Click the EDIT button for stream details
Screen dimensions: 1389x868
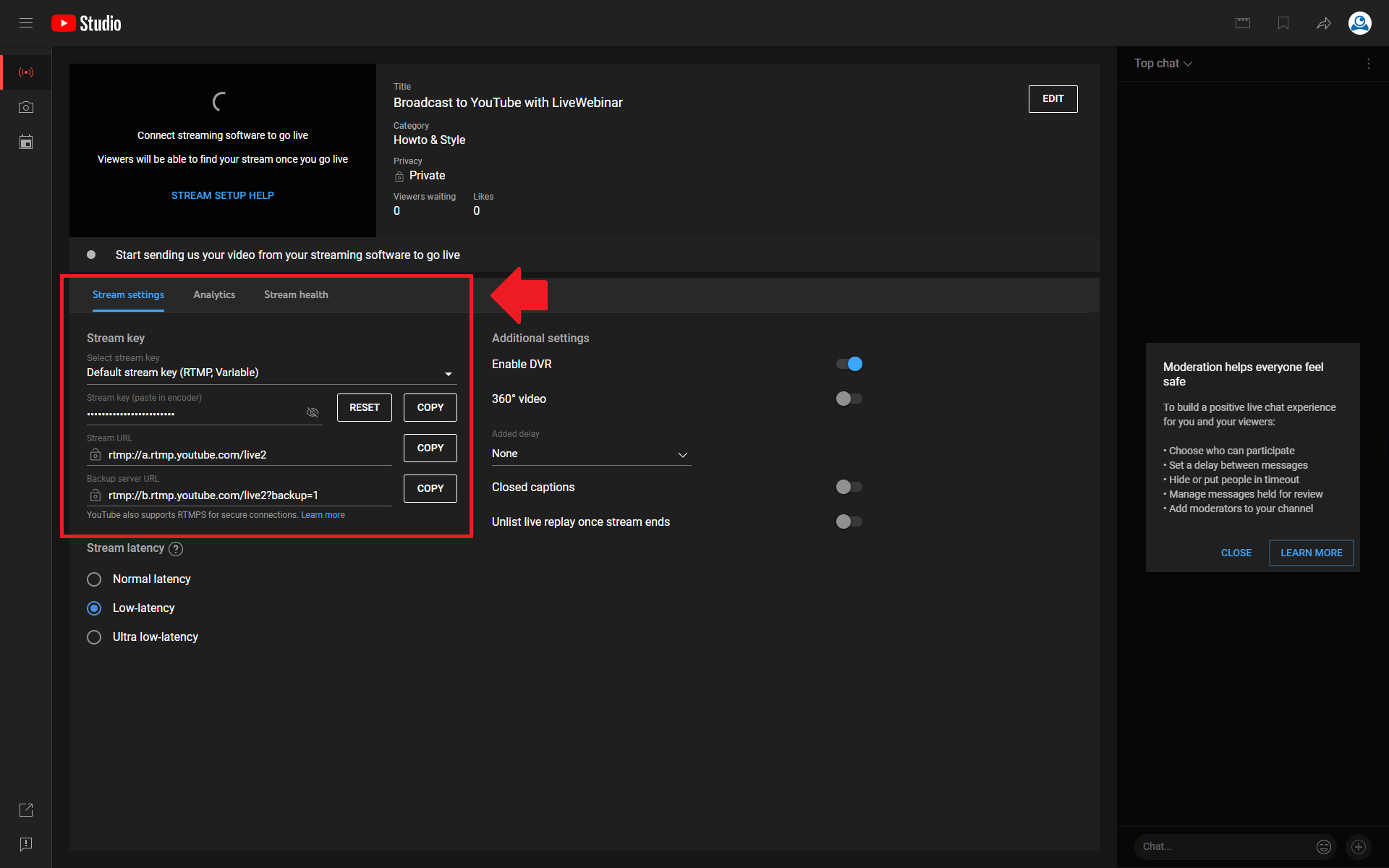pyautogui.click(x=1053, y=99)
